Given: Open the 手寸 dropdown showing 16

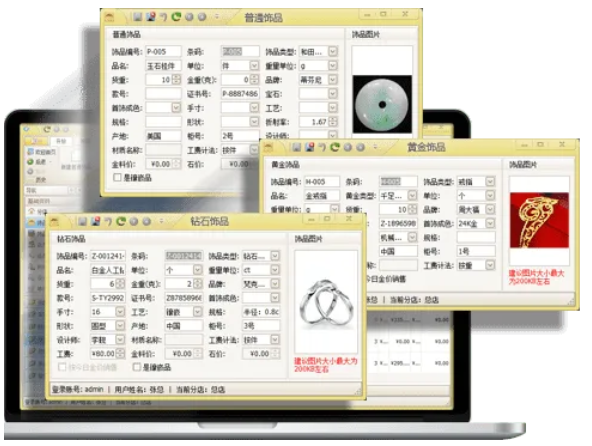Looking at the screenshot, I should [x=120, y=312].
